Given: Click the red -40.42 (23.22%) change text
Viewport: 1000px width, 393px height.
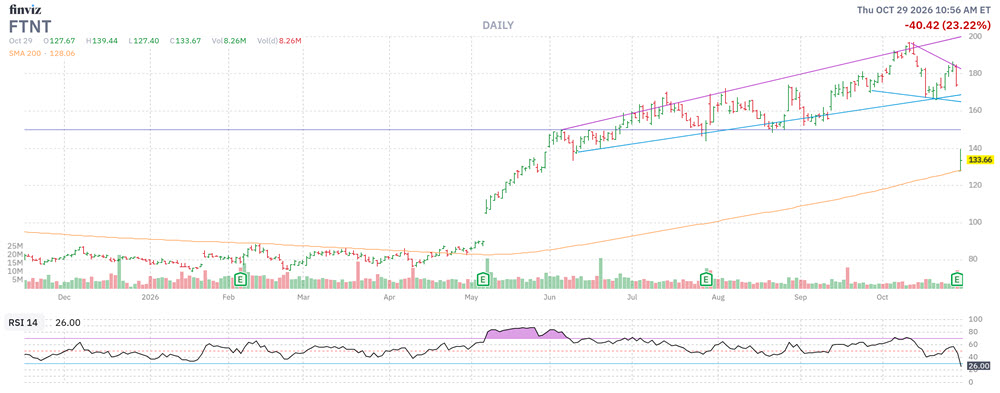Looking at the screenshot, I should [x=946, y=25].
